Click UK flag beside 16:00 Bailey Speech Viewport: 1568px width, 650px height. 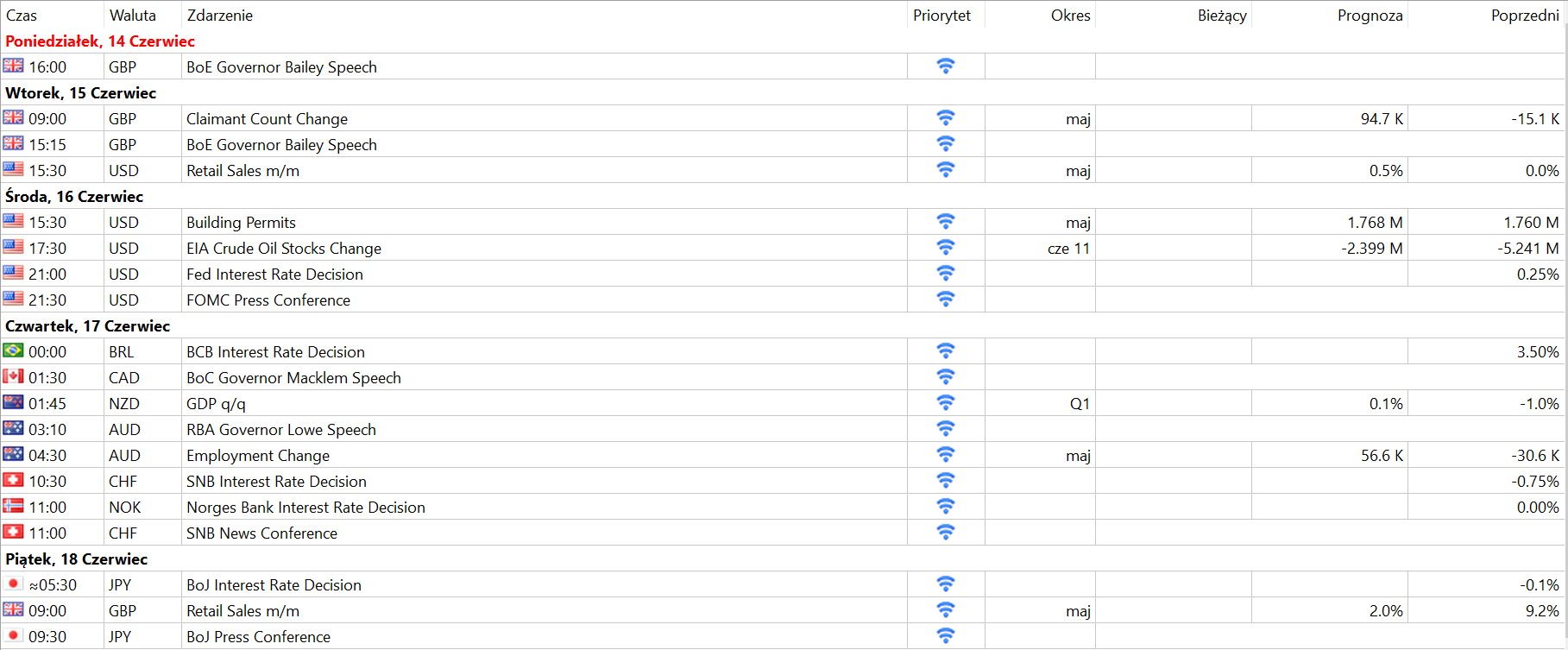point(13,66)
